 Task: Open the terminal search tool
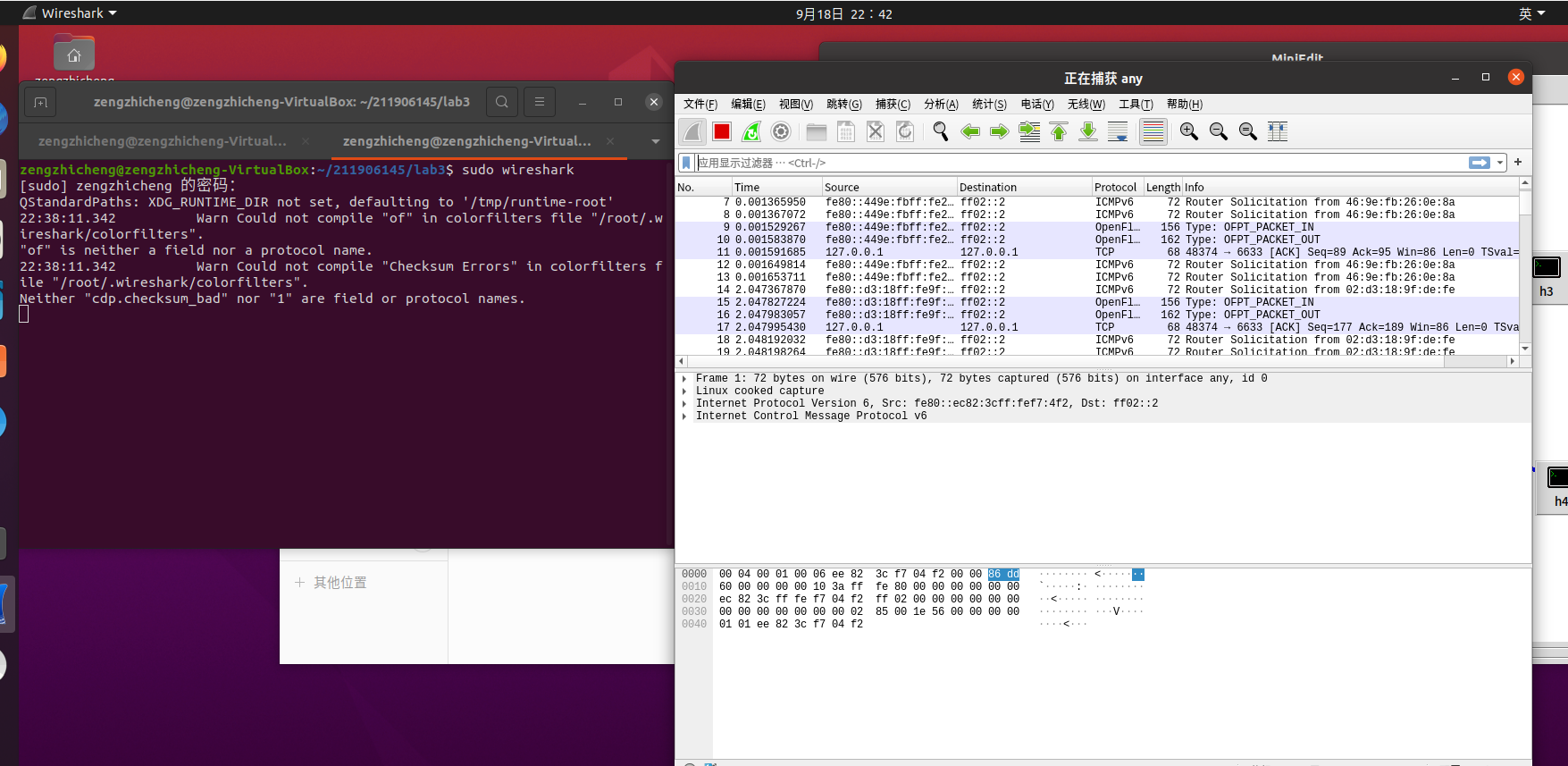pos(502,102)
